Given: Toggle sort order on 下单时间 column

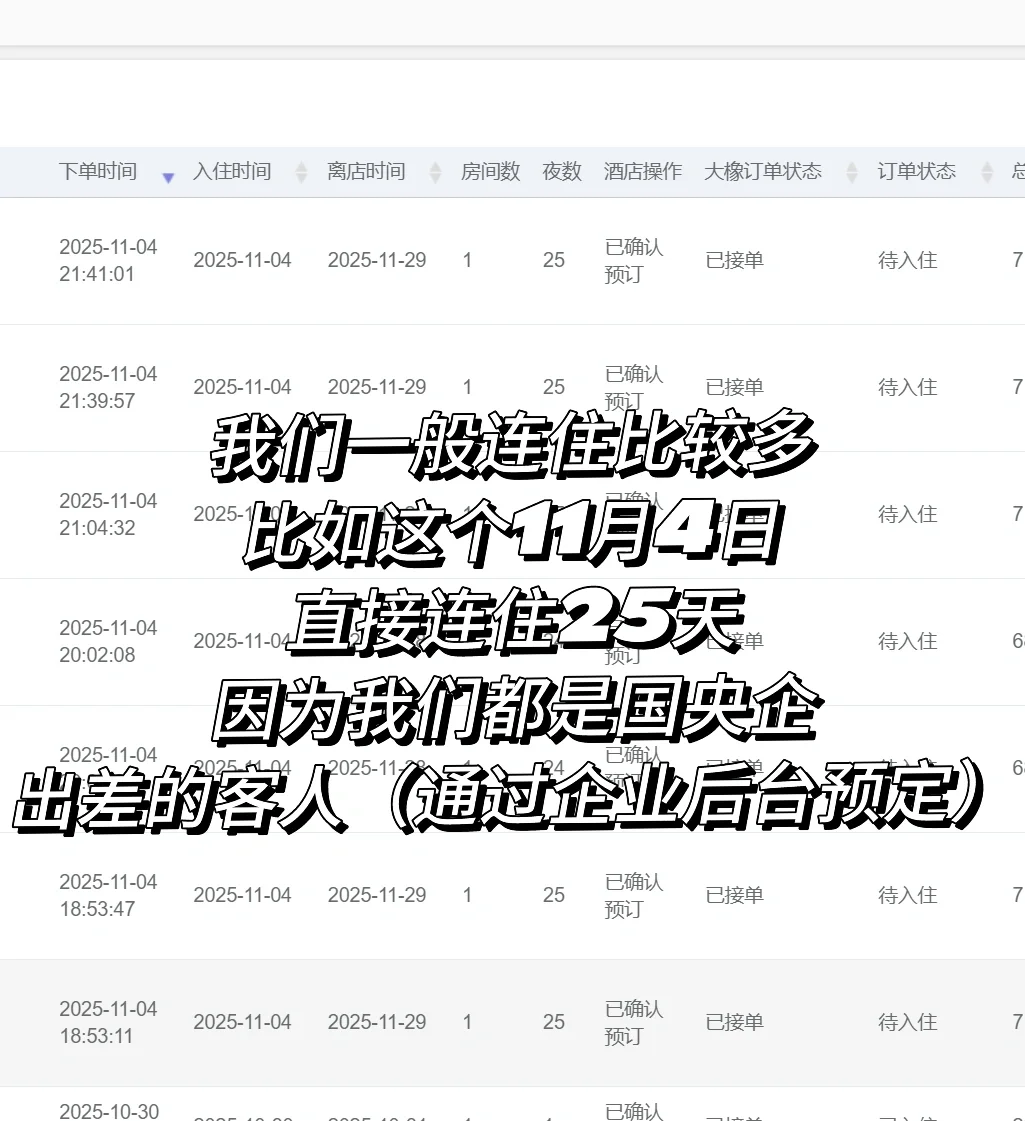Looking at the screenshot, I should coord(97,171).
